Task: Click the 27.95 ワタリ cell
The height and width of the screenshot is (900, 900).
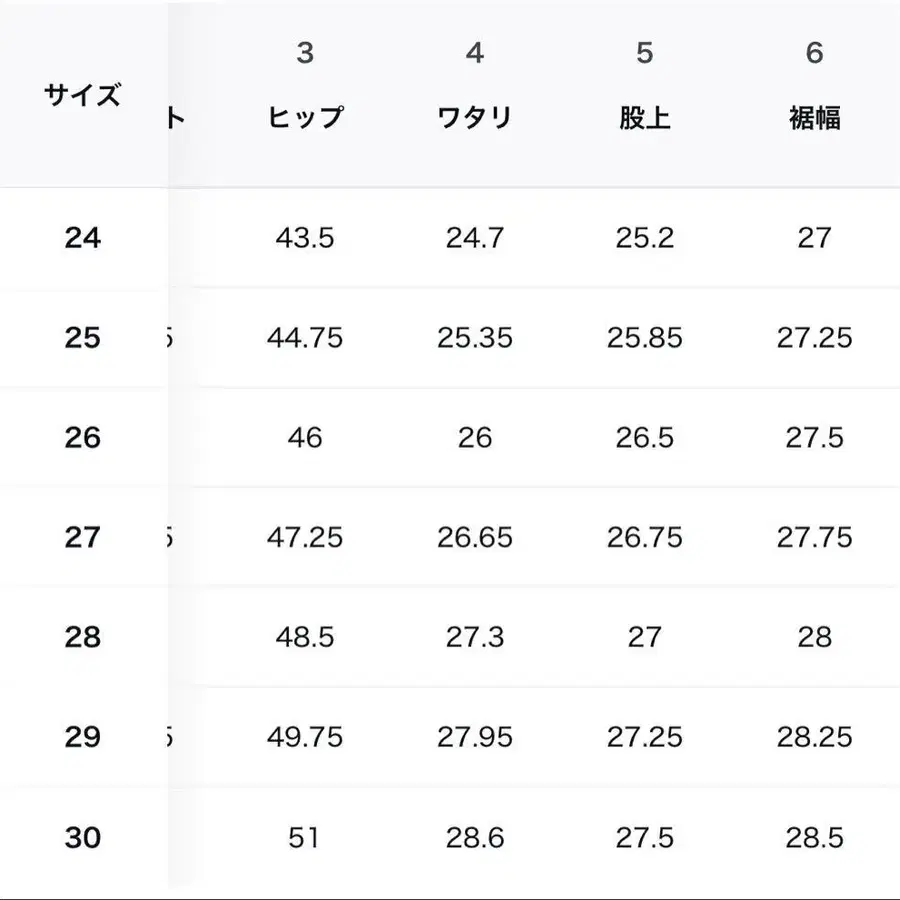Action: [x=475, y=737]
